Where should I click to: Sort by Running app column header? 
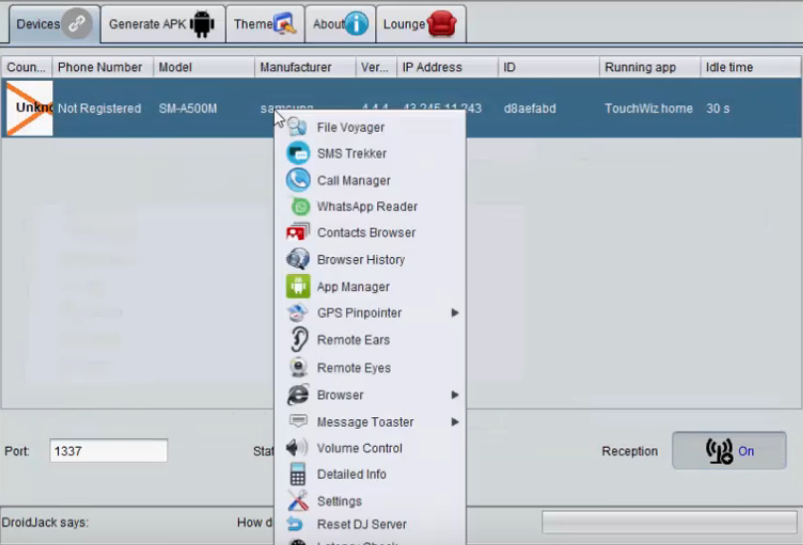pyautogui.click(x=649, y=67)
